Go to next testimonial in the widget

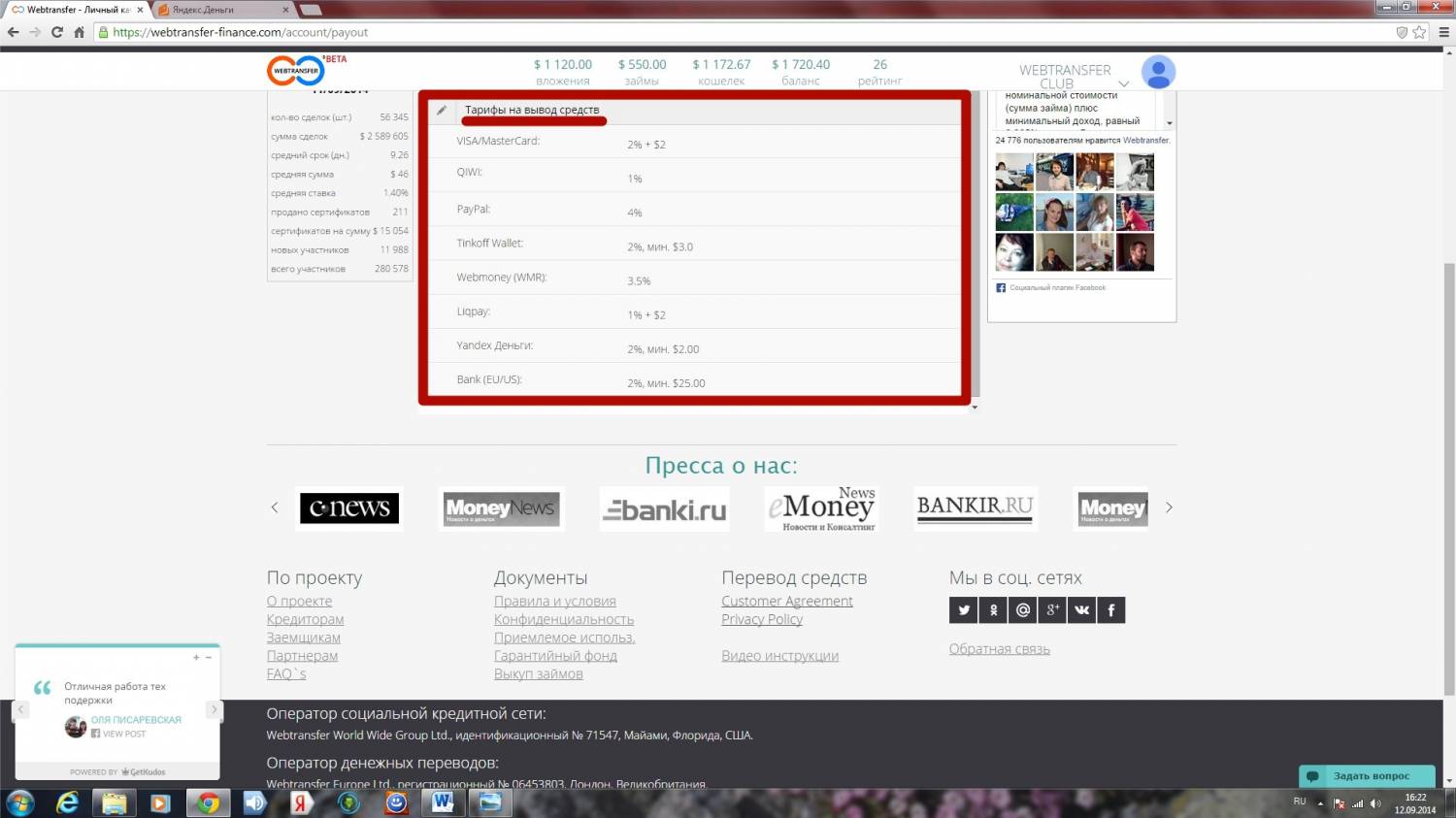click(215, 709)
